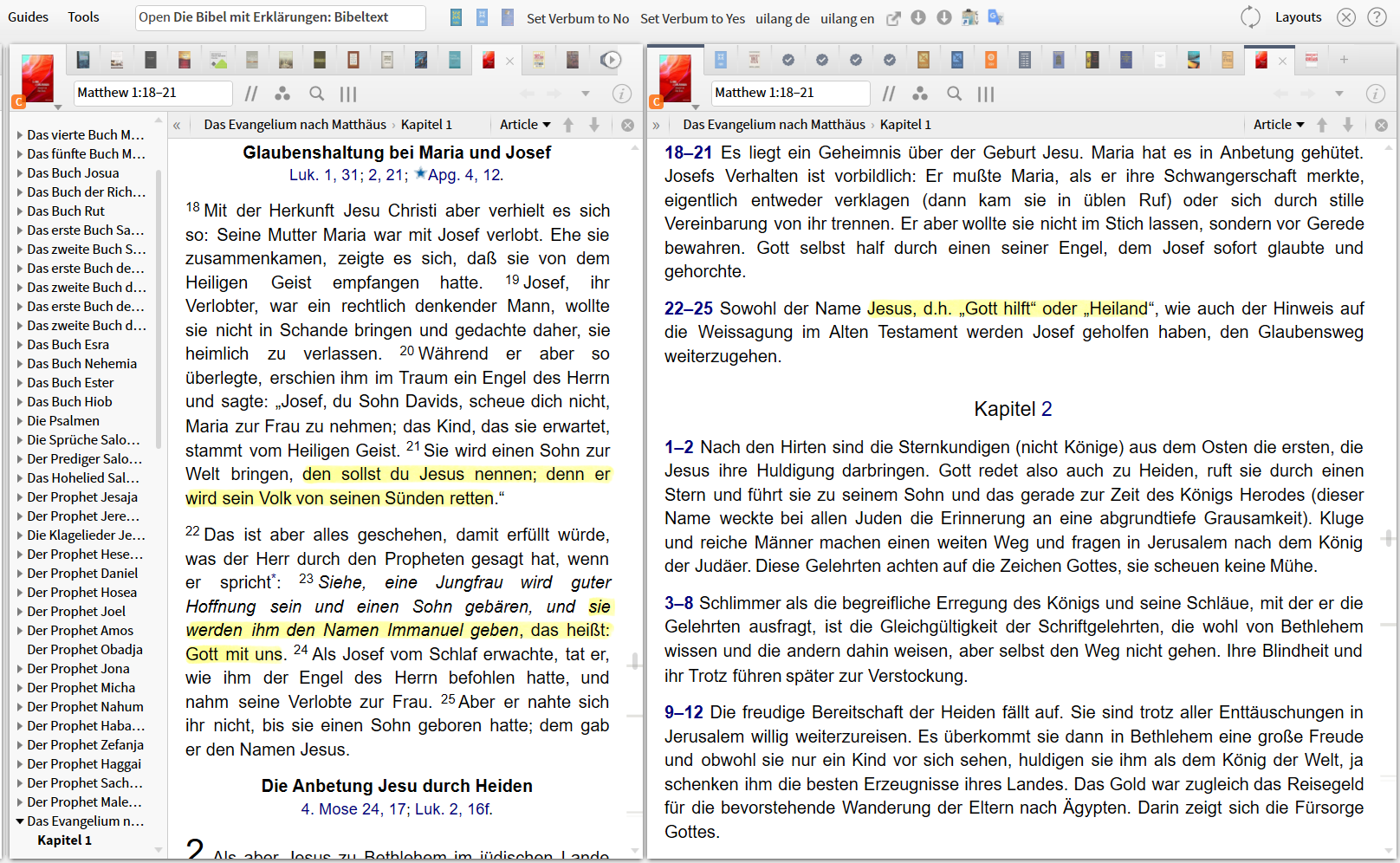The height and width of the screenshot is (863, 1400).
Task: Expand contents sidebar with » in right panel
Action: click(x=656, y=125)
